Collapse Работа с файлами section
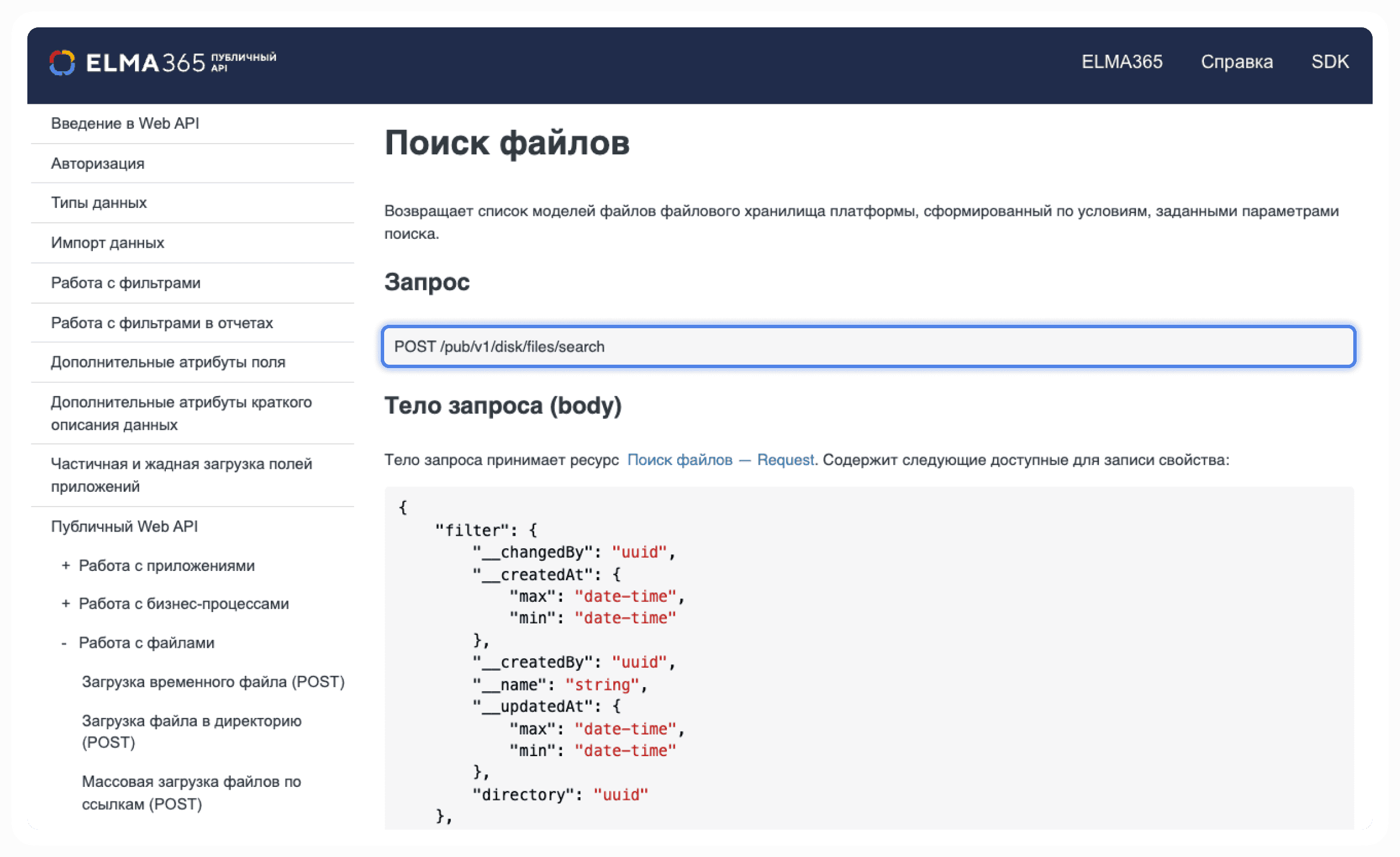 point(64,643)
